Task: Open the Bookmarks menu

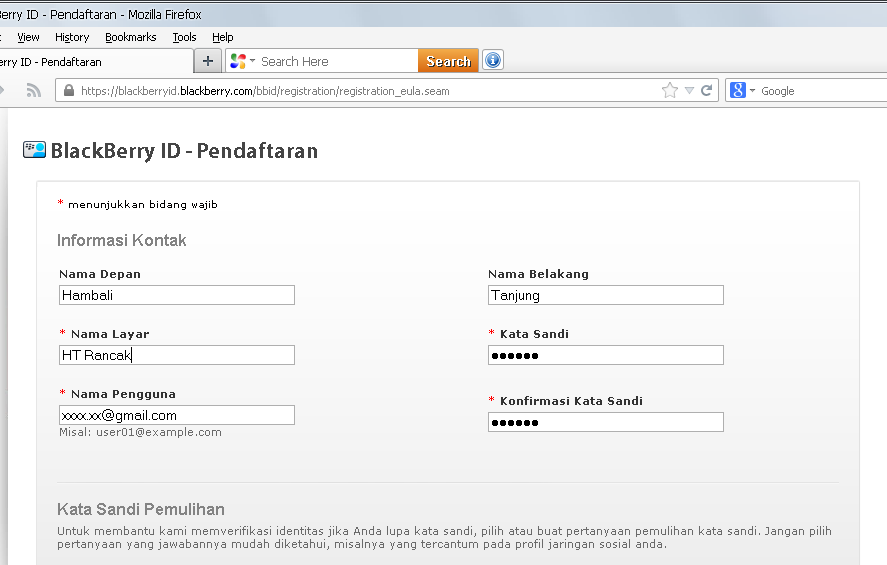Action: pyautogui.click(x=131, y=37)
